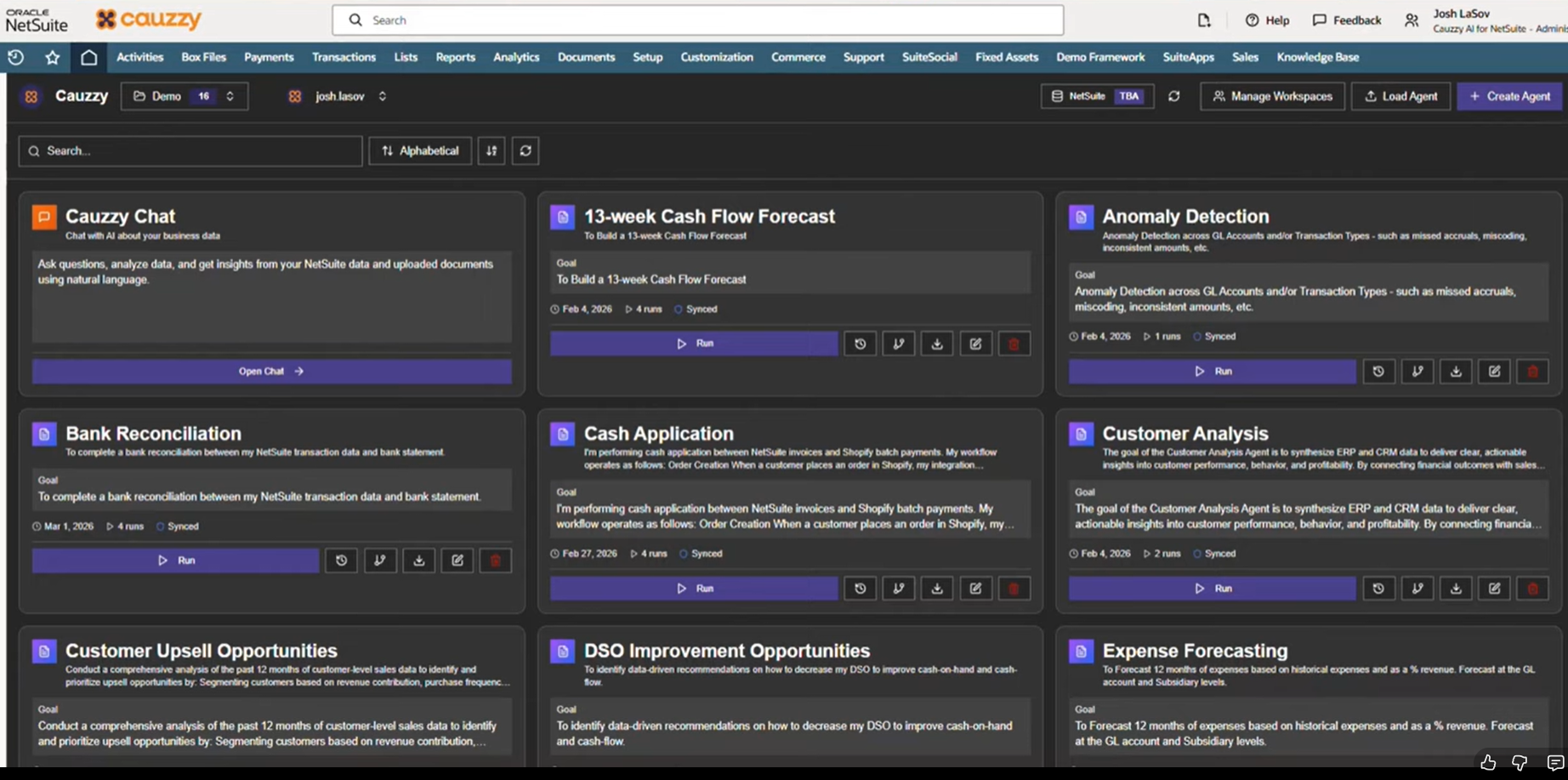Screen dimensions: 1568x780
Task: Click thumbs down feedback icon
Action: [1520, 763]
